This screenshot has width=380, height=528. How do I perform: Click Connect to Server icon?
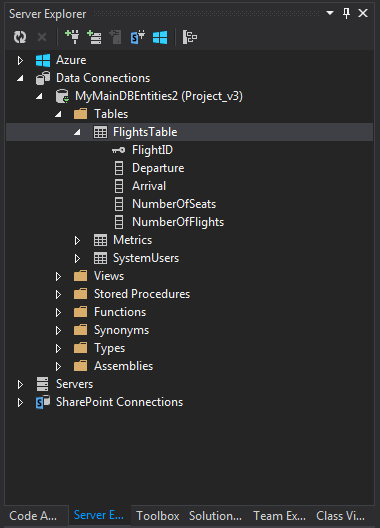(x=94, y=37)
